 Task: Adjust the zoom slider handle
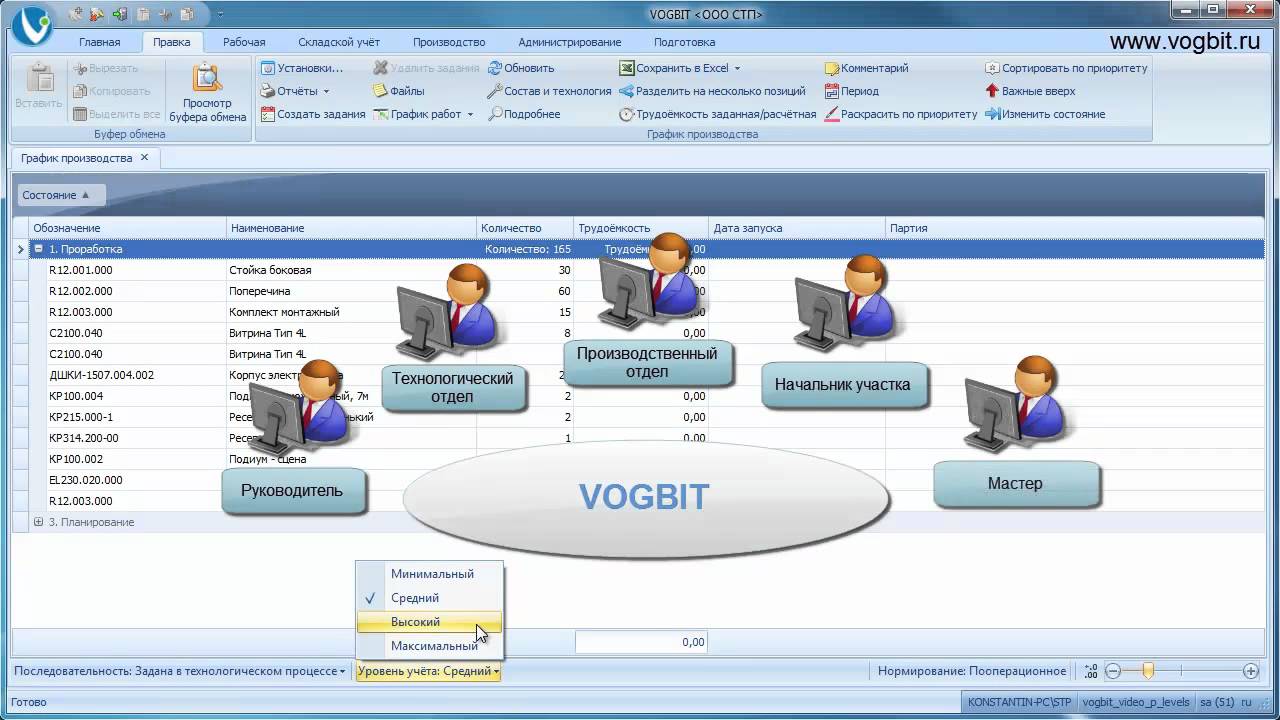coord(1148,671)
